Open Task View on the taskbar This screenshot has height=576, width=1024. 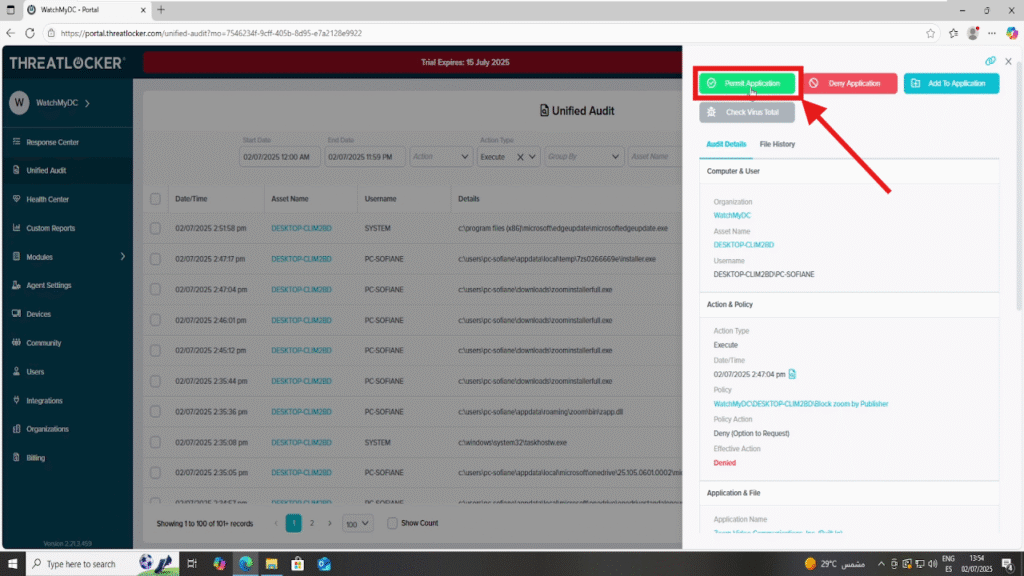192,564
